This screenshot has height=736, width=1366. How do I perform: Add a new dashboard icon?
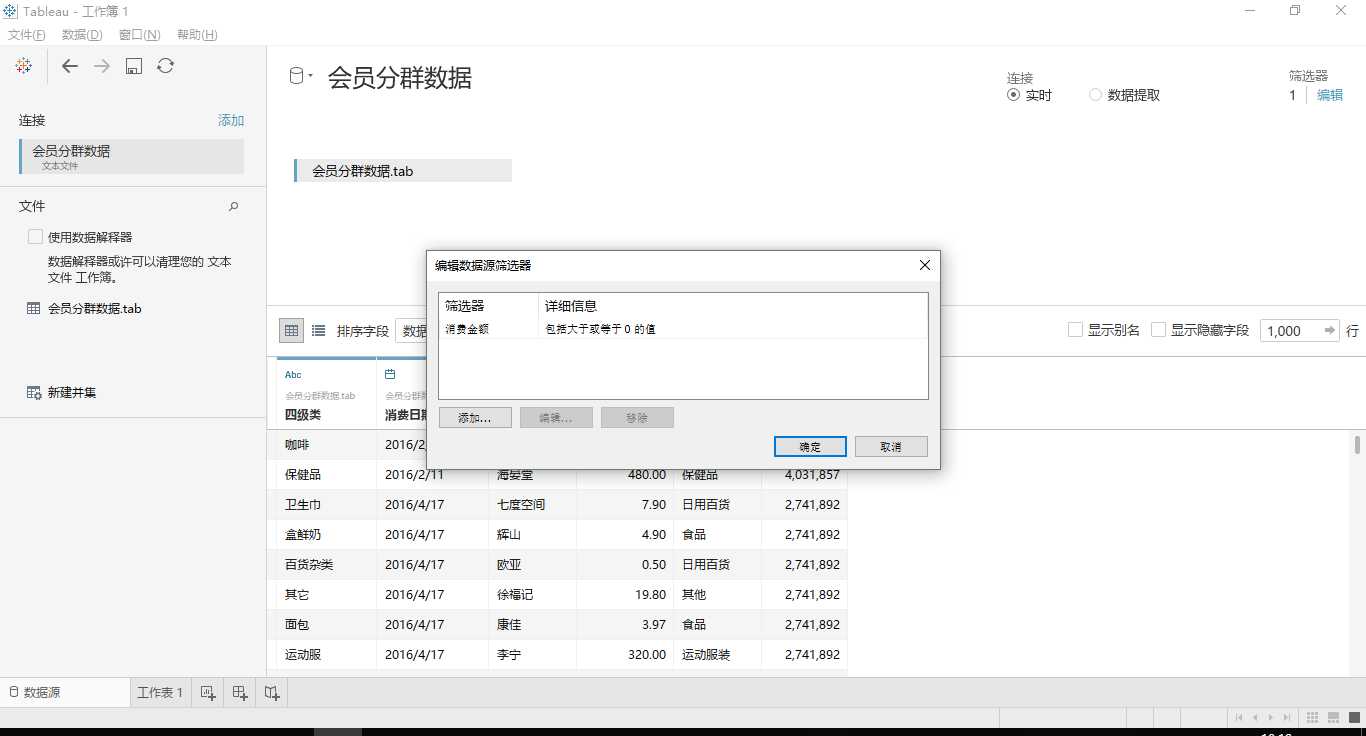[x=240, y=692]
